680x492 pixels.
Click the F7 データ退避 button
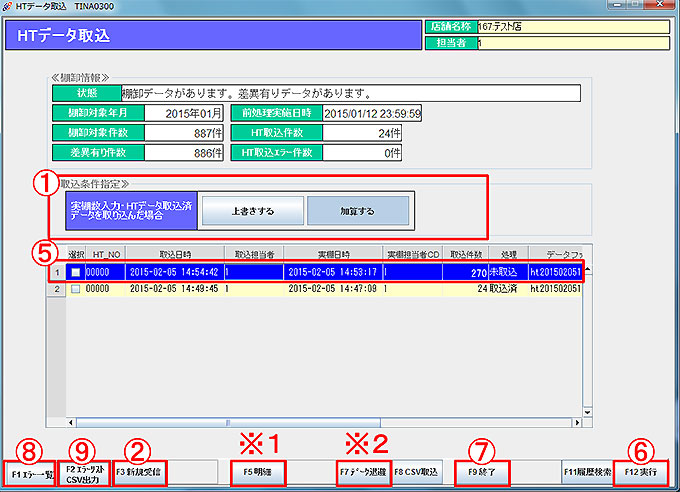(362, 470)
